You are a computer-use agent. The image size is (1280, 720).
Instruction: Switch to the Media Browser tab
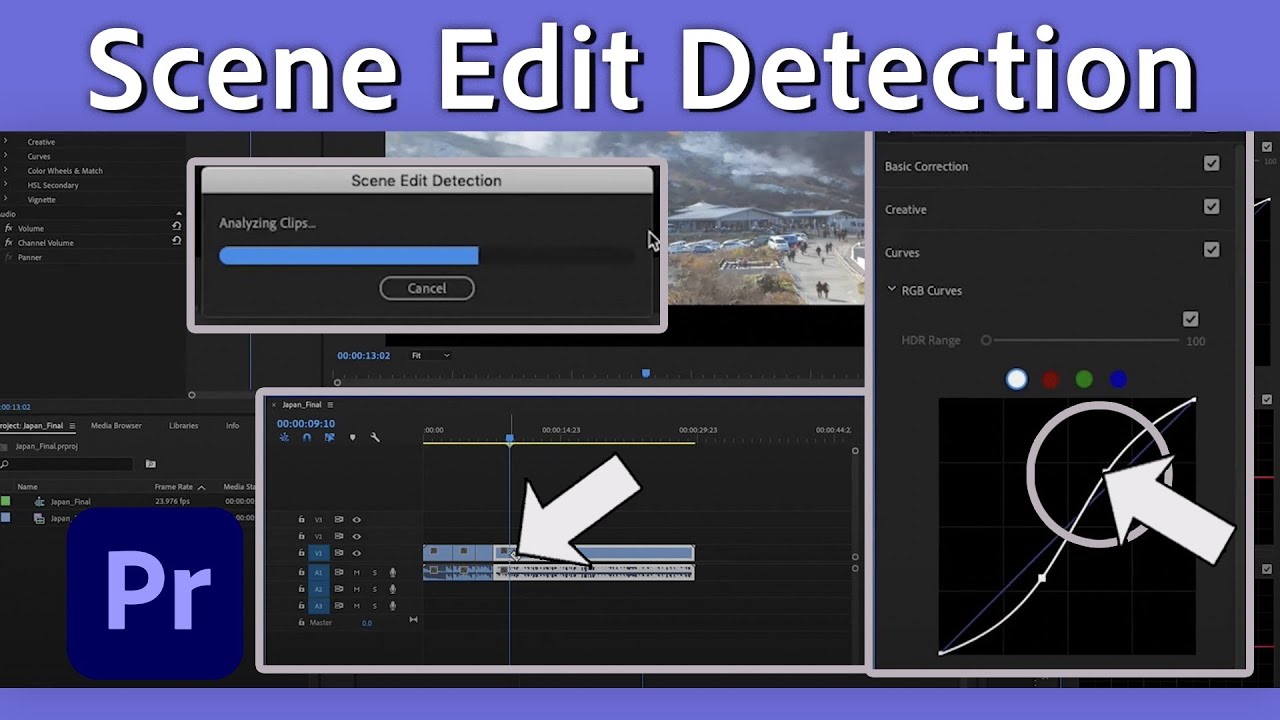pos(116,426)
